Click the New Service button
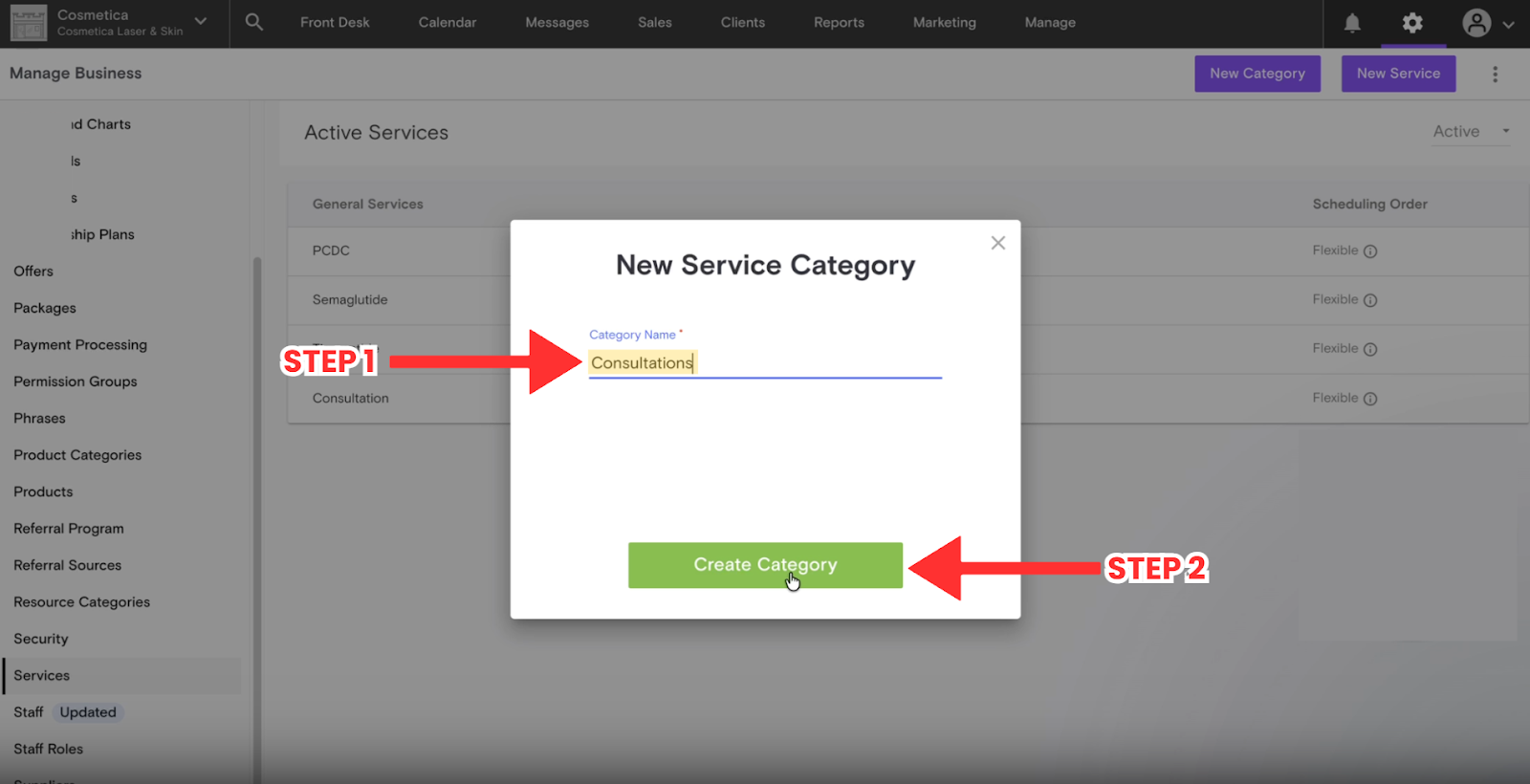The height and width of the screenshot is (784, 1530). pyautogui.click(x=1398, y=74)
